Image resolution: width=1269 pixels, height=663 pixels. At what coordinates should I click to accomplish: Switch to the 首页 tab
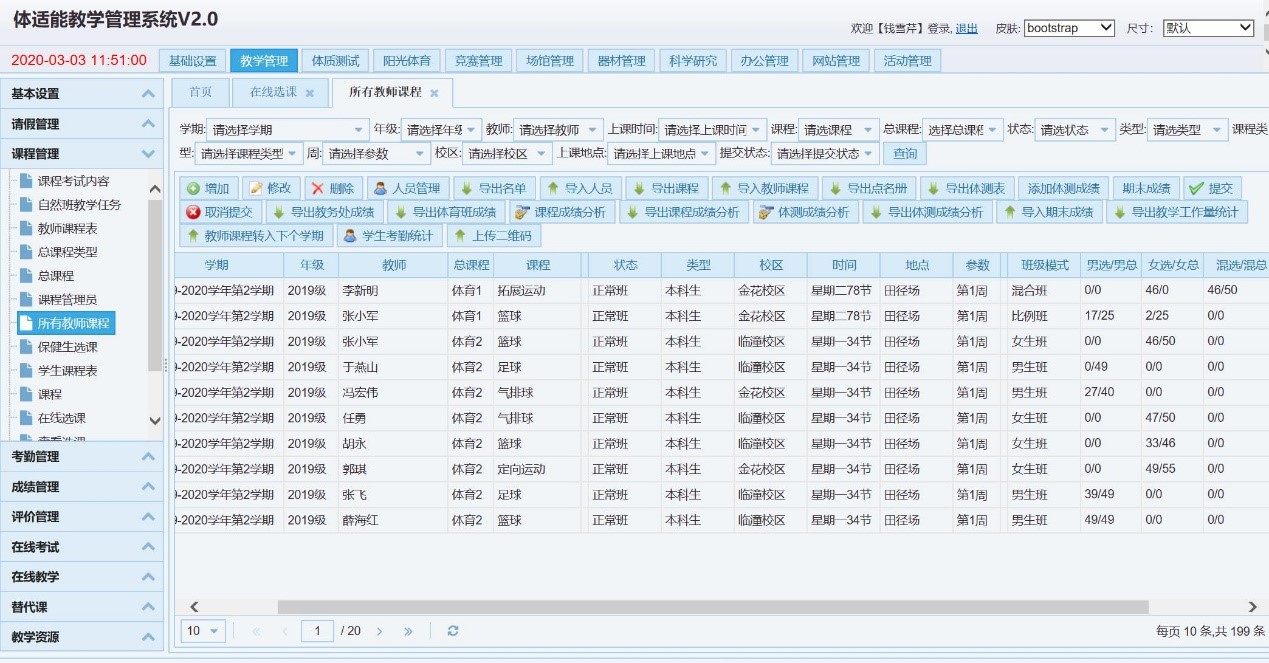201,92
